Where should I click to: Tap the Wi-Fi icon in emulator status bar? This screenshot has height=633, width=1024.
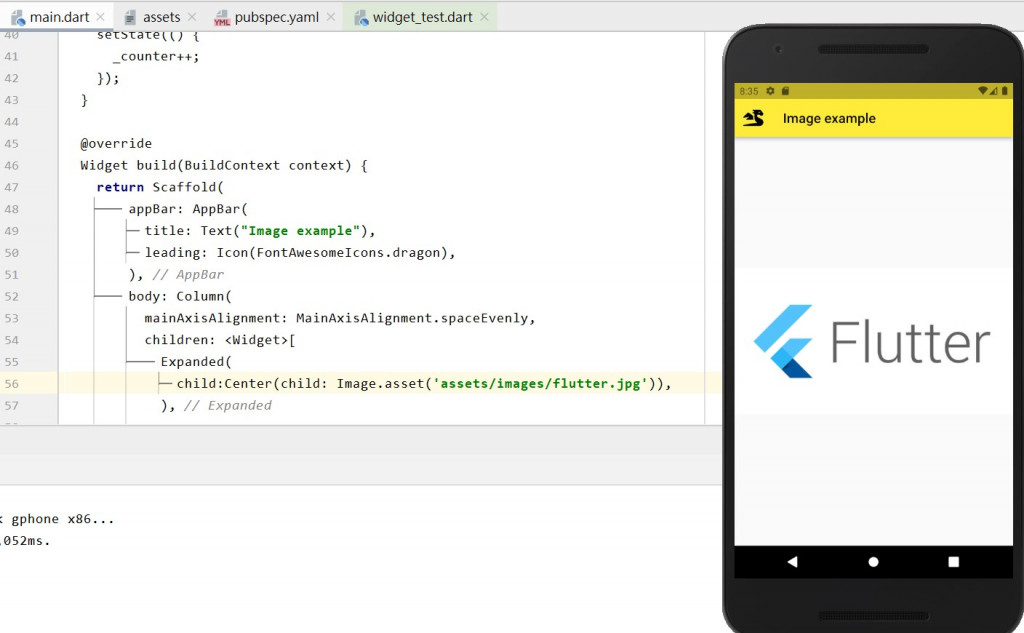pyautogui.click(x=983, y=91)
